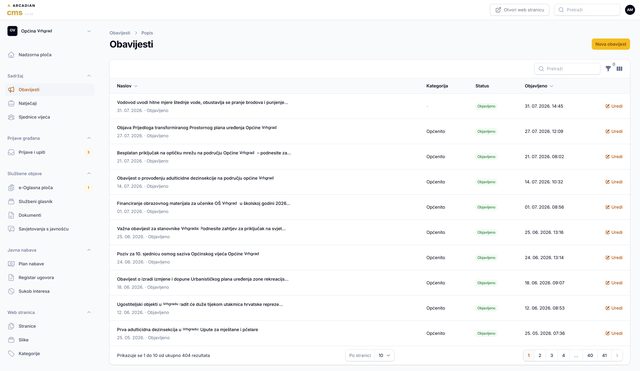Open the Općina organization switcher dropdown
This screenshot has height=371, width=640.
(49, 31)
